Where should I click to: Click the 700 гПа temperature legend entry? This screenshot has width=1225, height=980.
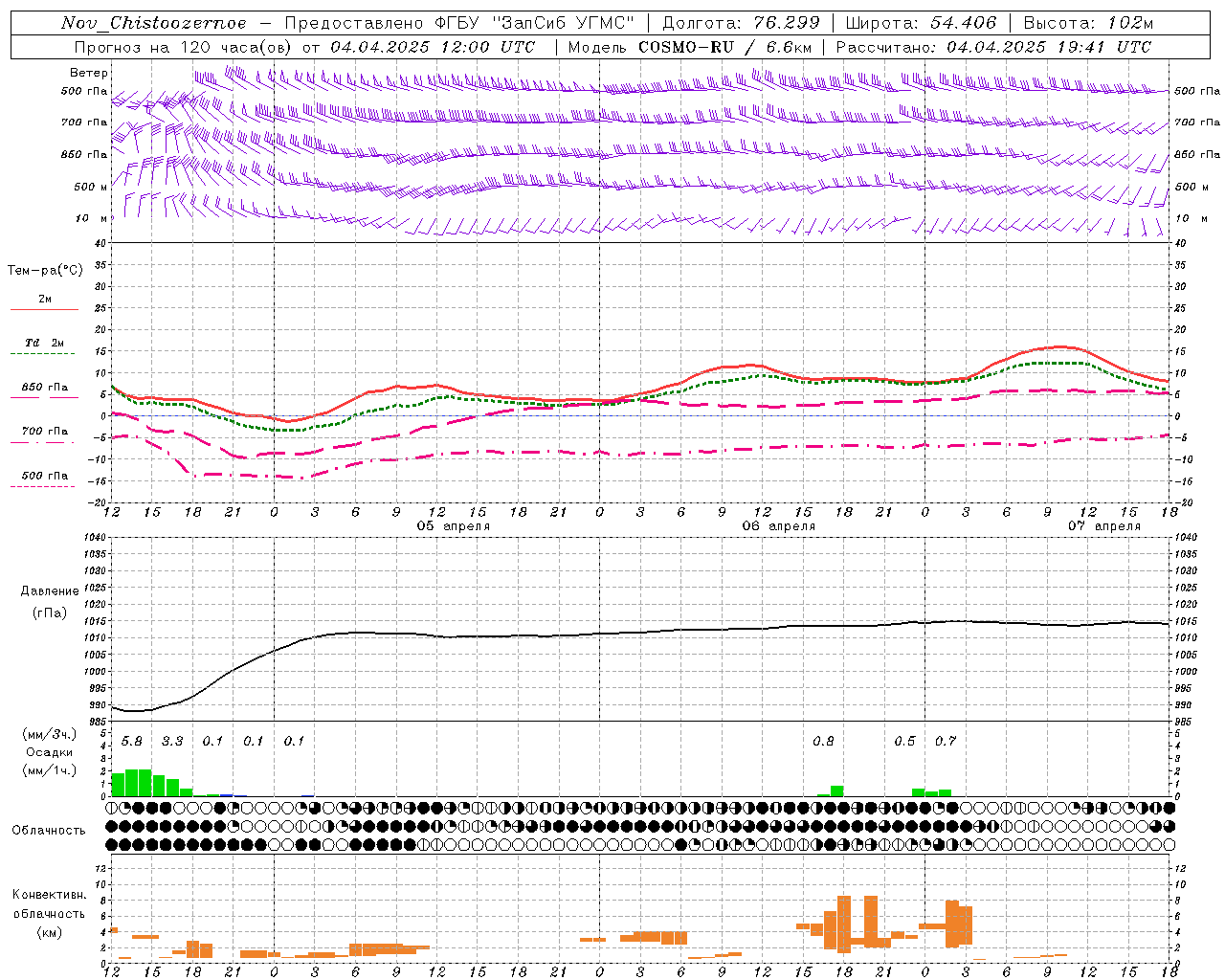click(45, 431)
